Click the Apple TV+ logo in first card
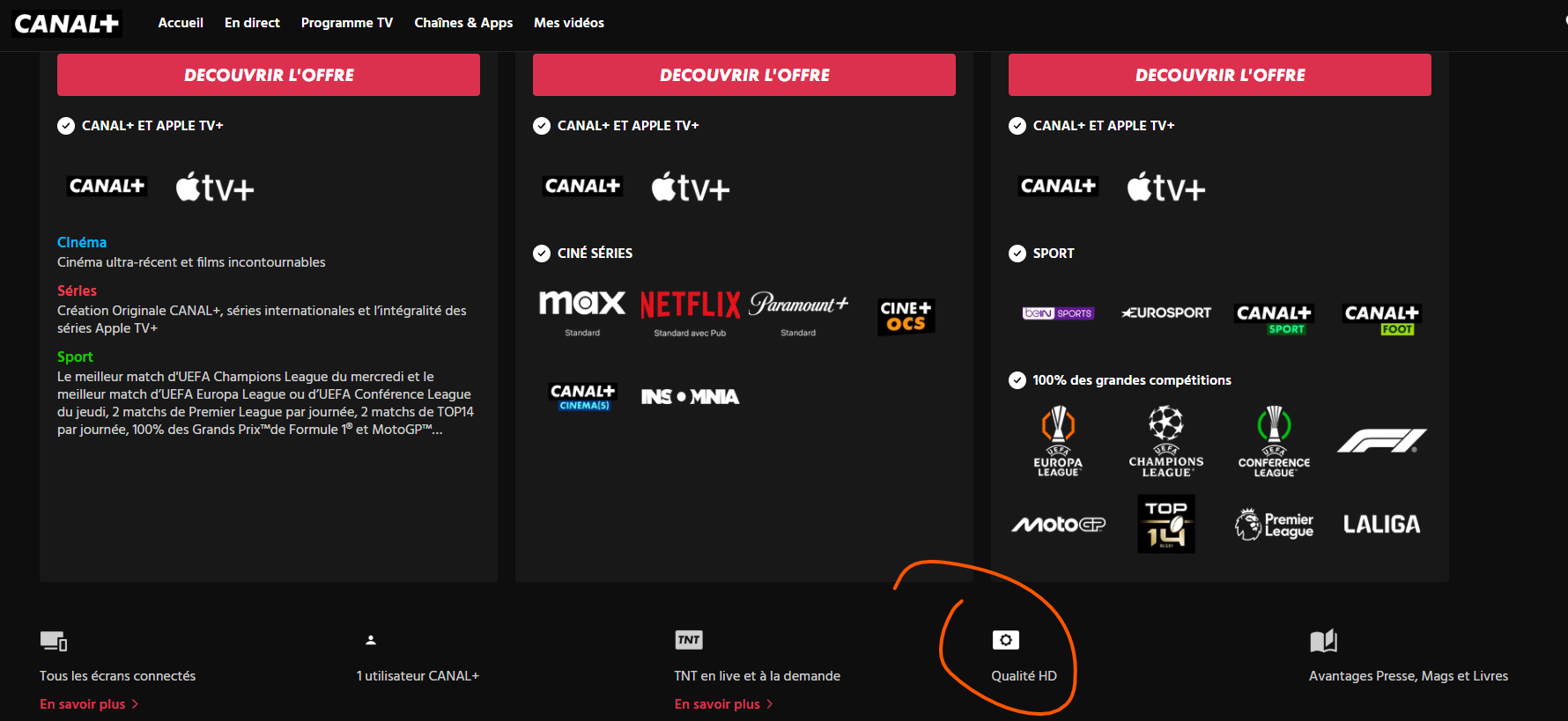The height and width of the screenshot is (721, 1568). tap(215, 187)
